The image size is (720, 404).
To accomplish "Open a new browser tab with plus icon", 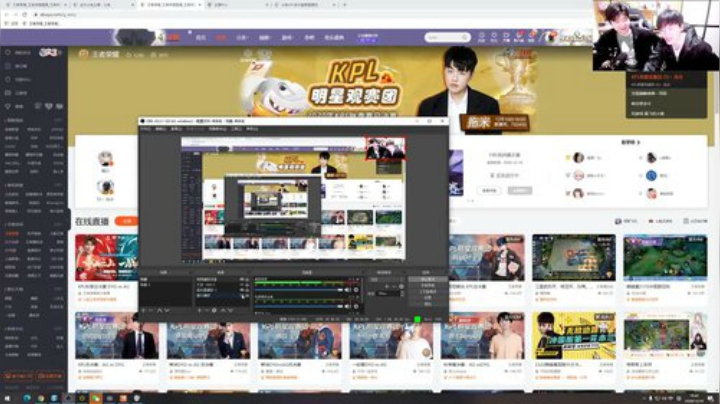I will pyautogui.click(x=344, y=5).
